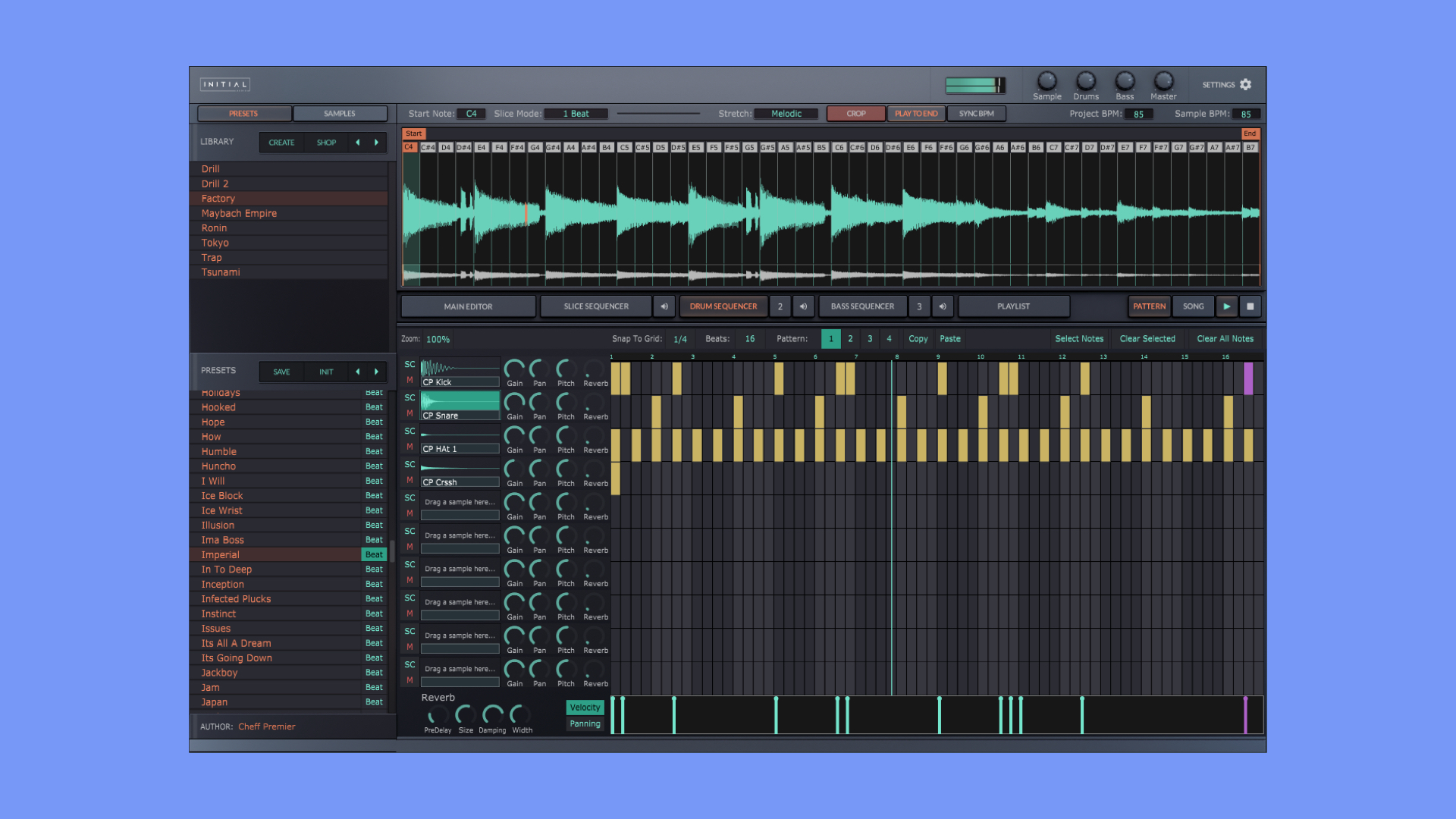The image size is (1456, 819).
Task: Click the Slice Sequencer speaker icon
Action: click(x=664, y=306)
